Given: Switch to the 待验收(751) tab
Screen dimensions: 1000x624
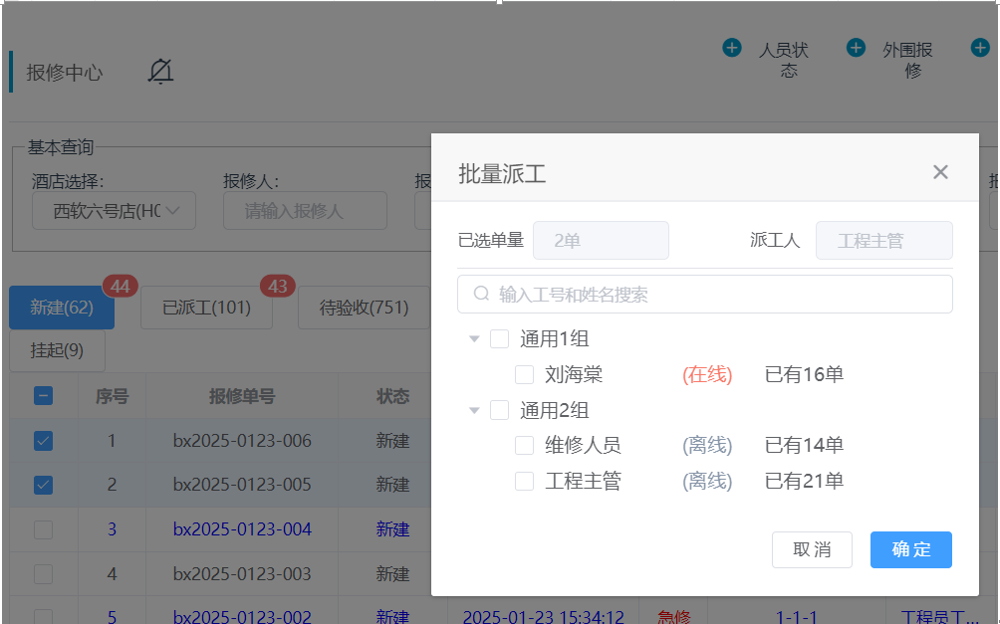Looking at the screenshot, I should [364, 308].
